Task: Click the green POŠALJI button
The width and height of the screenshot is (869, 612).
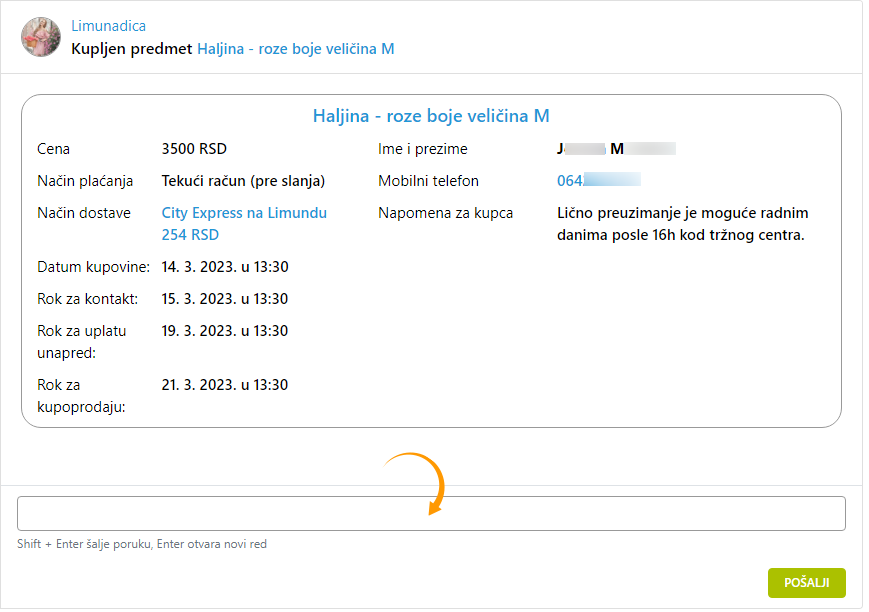Action: (806, 583)
